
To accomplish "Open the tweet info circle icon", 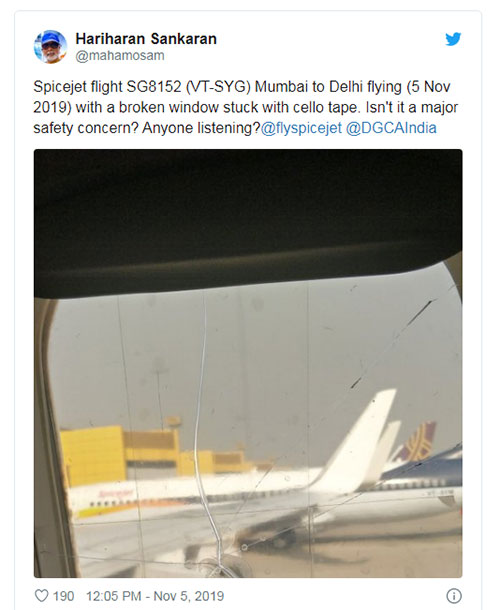I will pos(454,596).
